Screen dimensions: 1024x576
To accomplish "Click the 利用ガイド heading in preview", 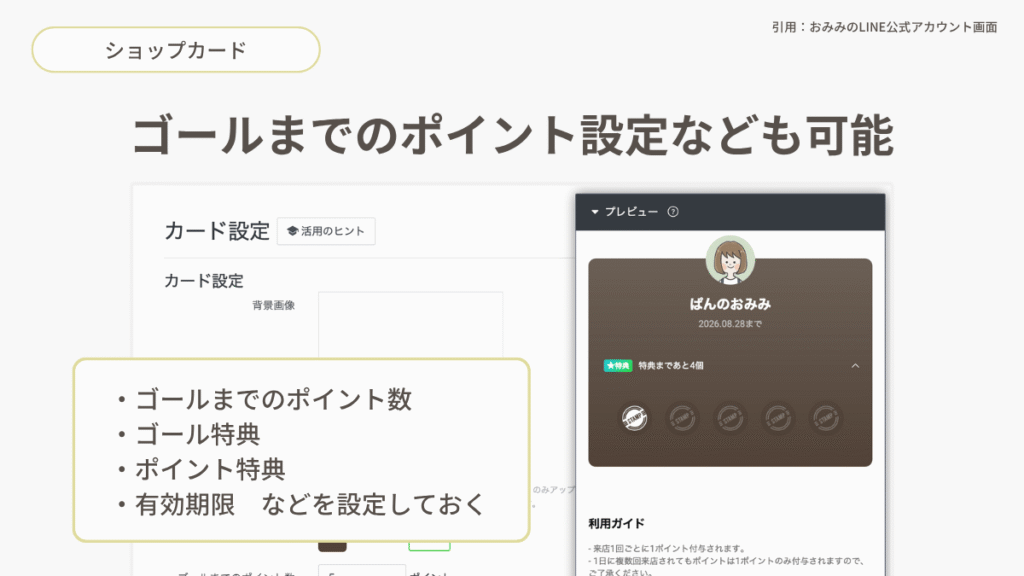I will tap(616, 523).
